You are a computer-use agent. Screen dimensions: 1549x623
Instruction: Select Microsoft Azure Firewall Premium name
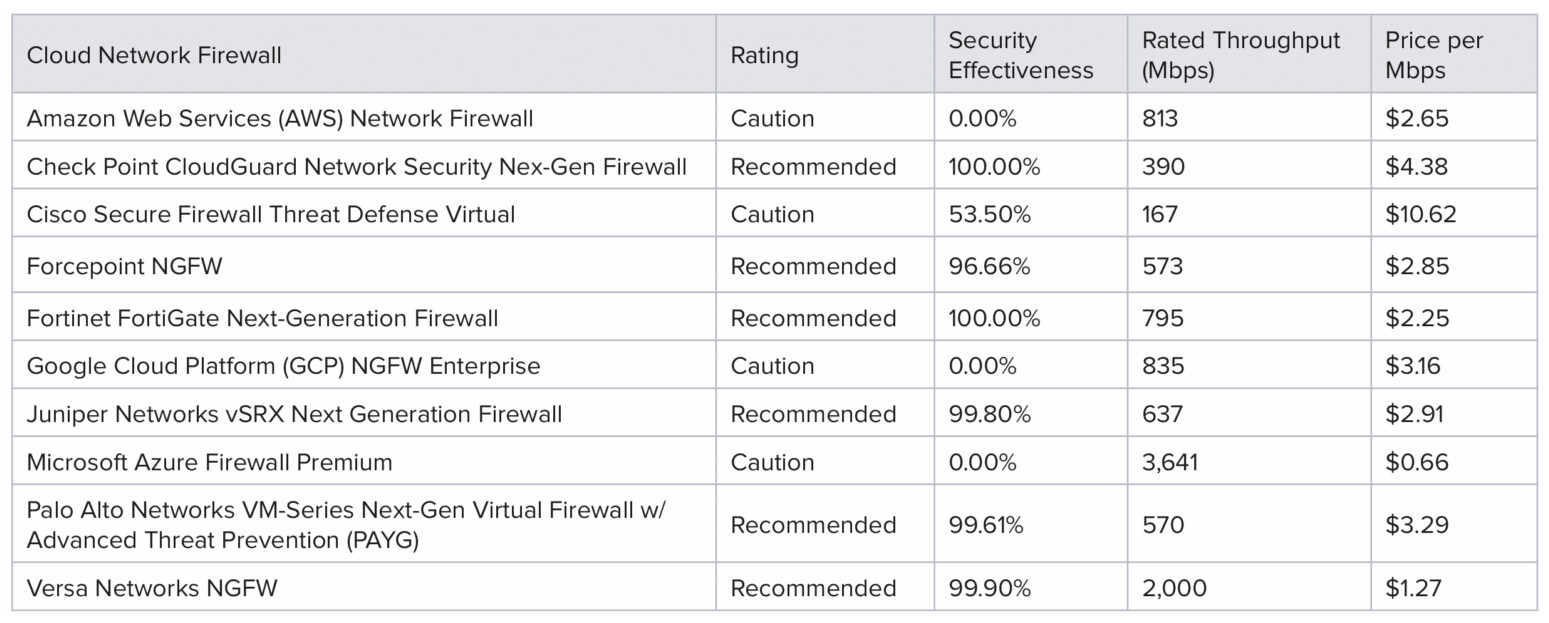pos(209,462)
